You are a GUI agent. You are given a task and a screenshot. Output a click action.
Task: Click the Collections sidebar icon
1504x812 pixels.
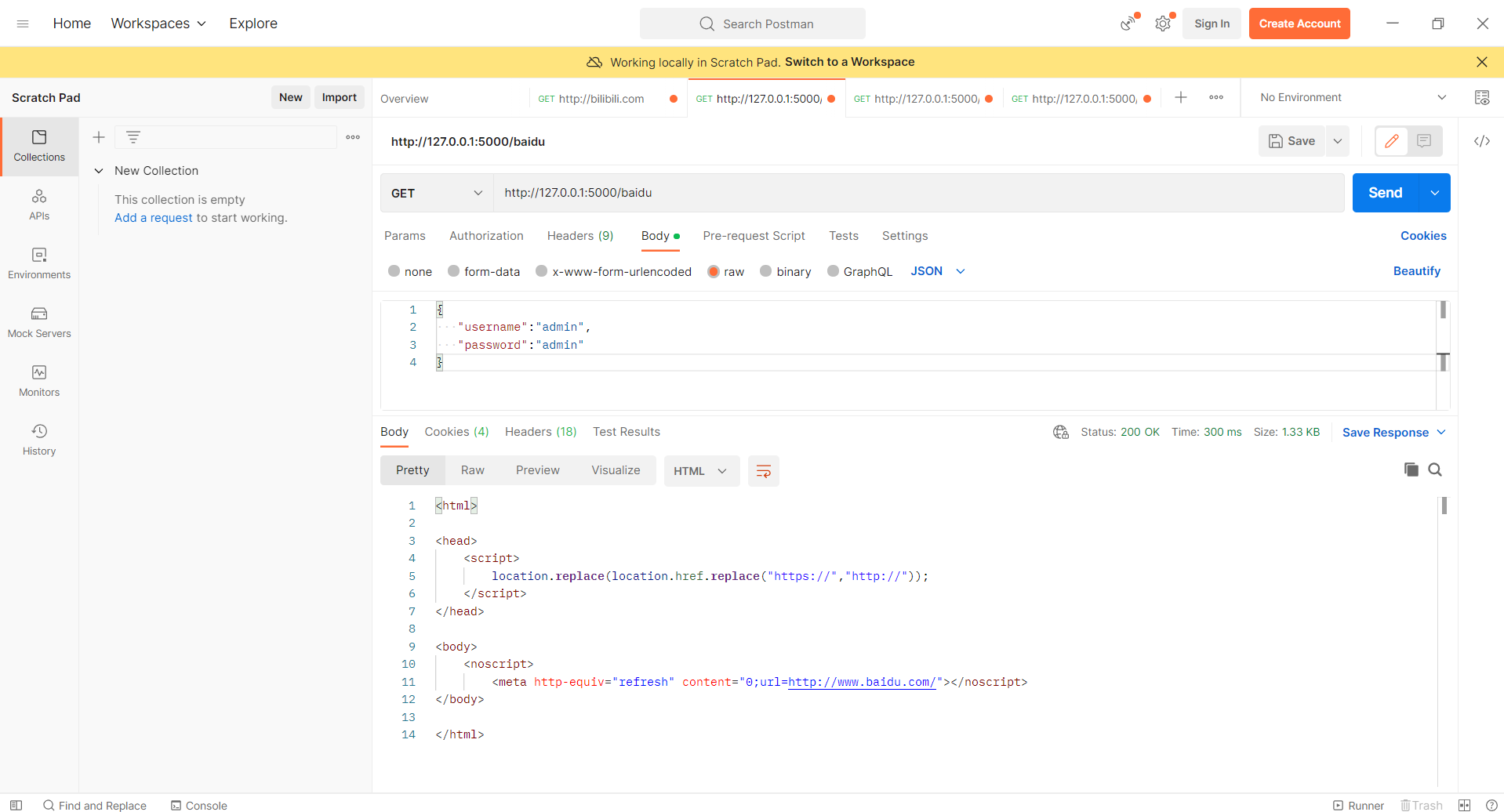(39, 147)
